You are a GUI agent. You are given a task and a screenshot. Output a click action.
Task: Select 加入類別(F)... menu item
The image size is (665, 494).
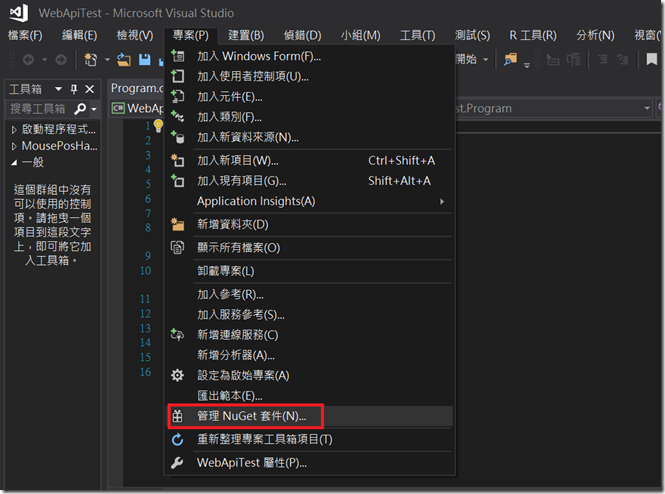310,117
